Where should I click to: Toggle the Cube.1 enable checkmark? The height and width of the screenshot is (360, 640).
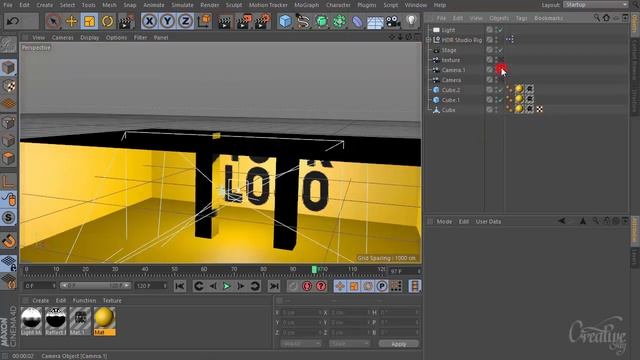(500, 100)
